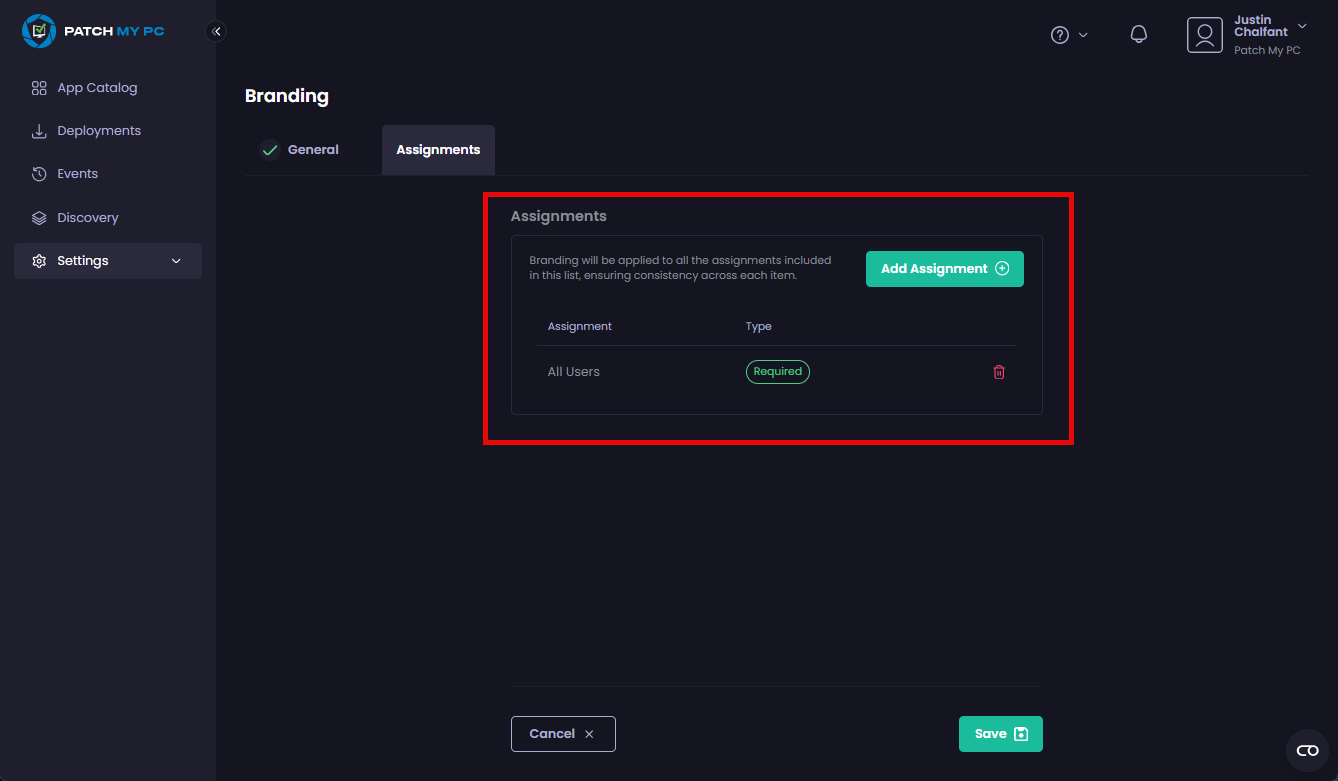Click the Add Assignment button
The width and height of the screenshot is (1338, 781).
[x=944, y=269]
